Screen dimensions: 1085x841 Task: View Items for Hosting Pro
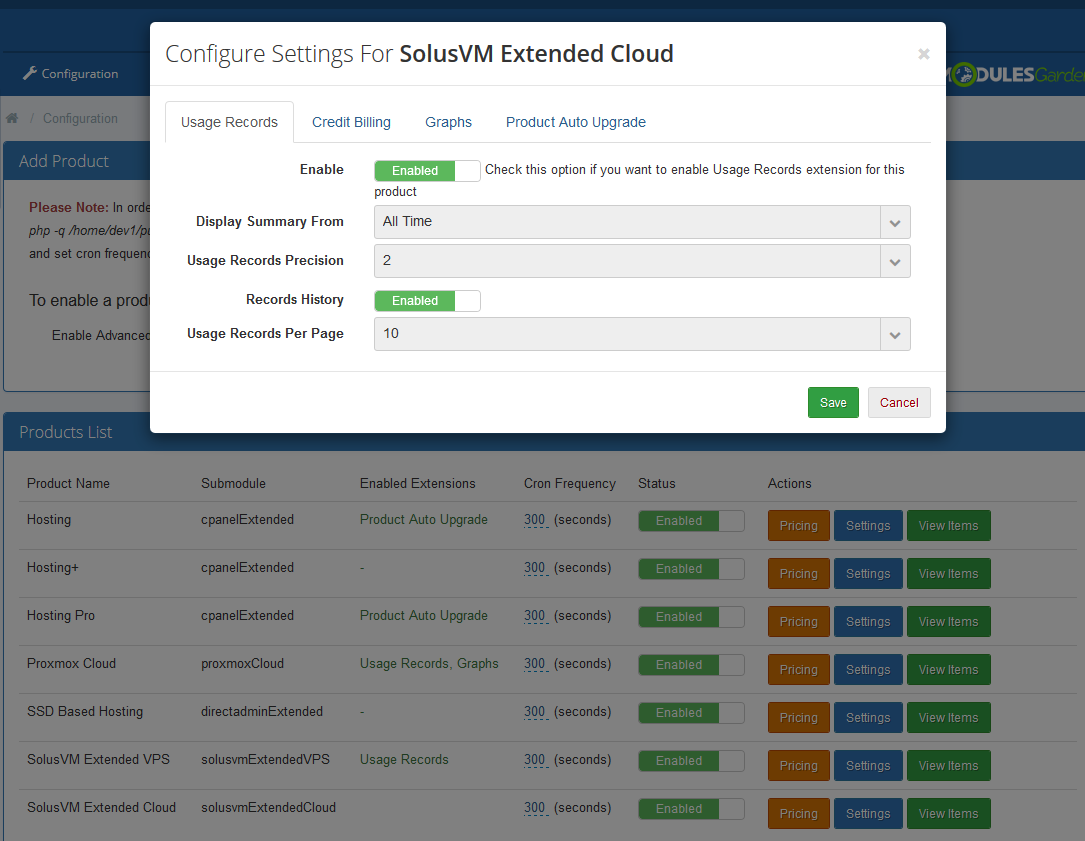pyautogui.click(x=949, y=622)
